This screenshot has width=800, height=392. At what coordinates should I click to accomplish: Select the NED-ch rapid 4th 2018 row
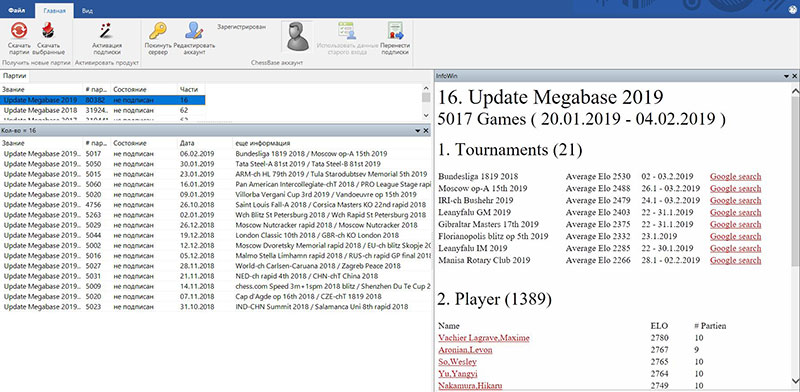(x=216, y=276)
